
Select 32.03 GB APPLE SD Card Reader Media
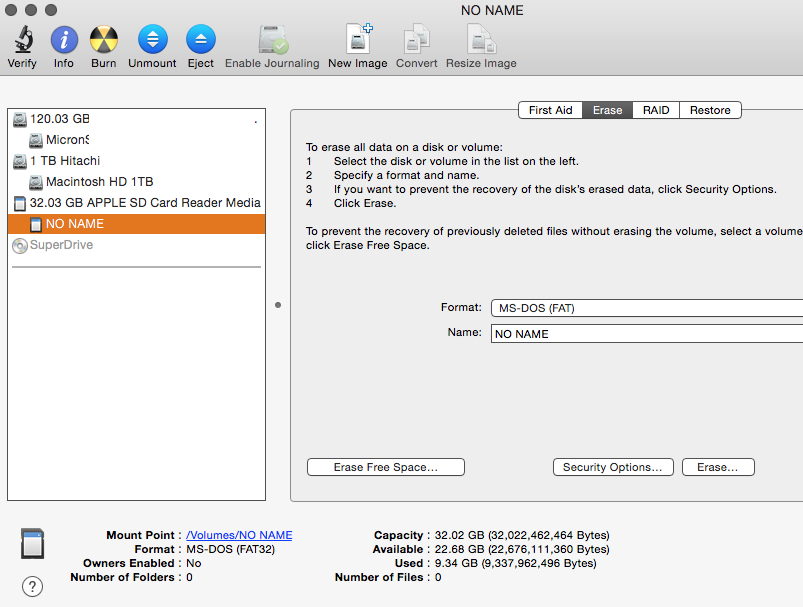click(136, 203)
